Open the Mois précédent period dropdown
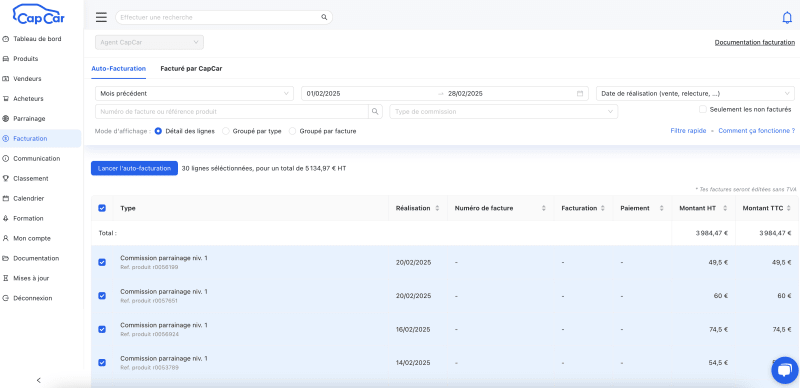 pyautogui.click(x=194, y=93)
